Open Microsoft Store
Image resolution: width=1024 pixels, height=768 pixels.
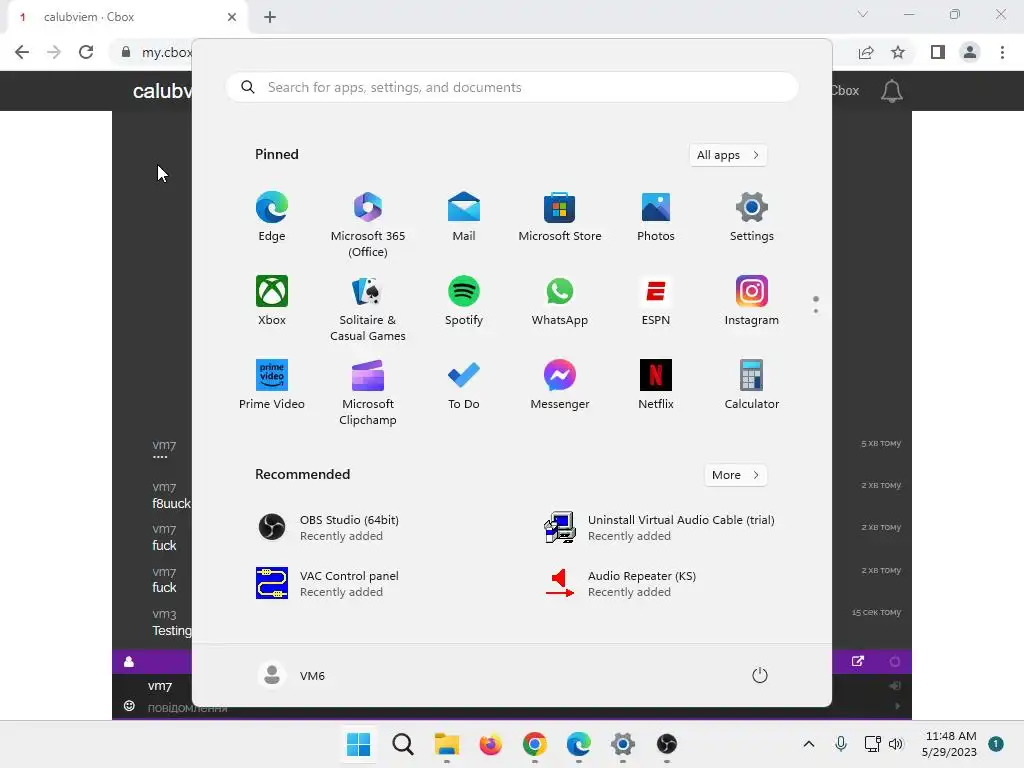tap(560, 217)
